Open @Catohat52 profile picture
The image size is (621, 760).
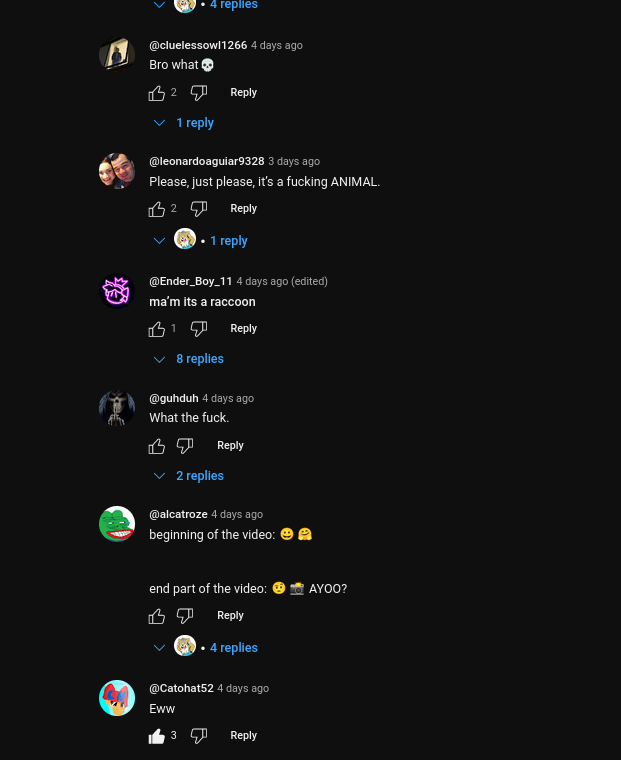point(117,698)
